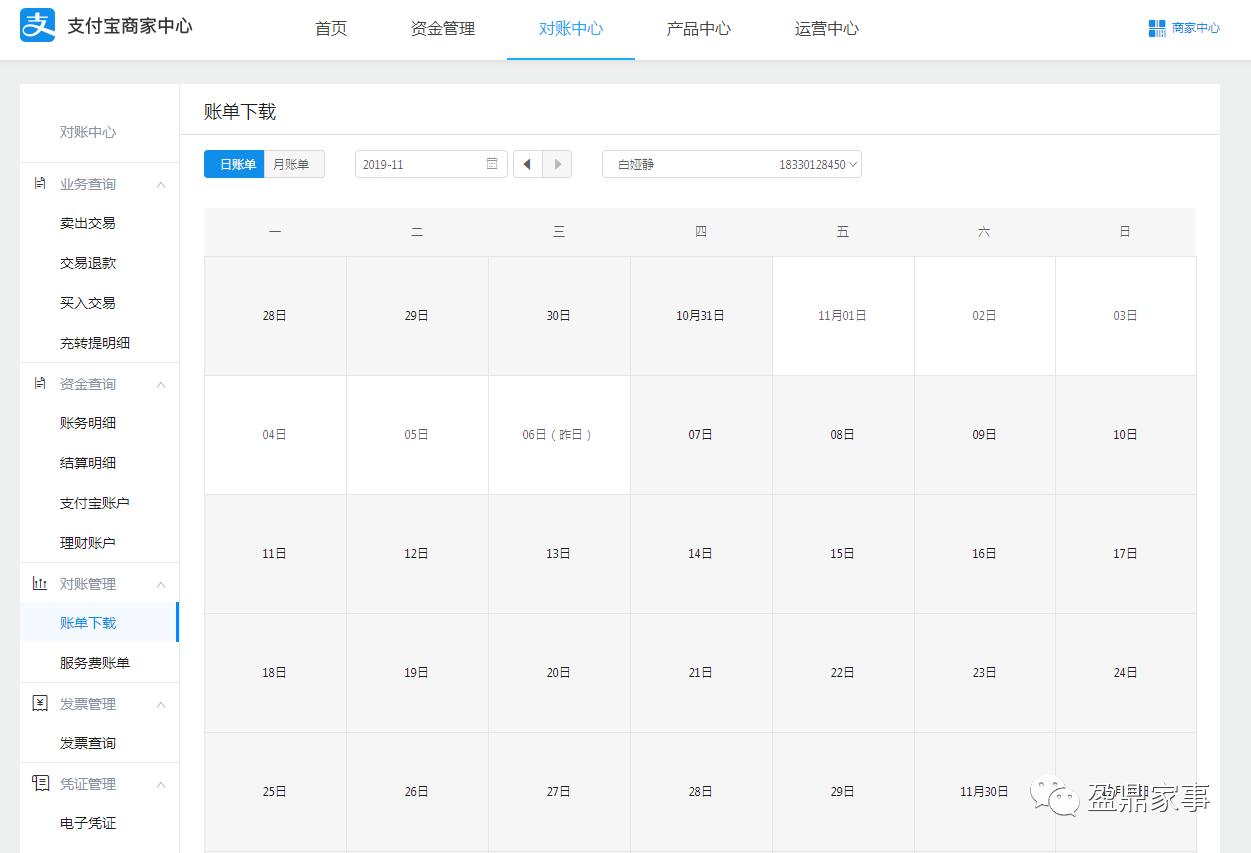Open the 产品中心 top tab
The width and height of the screenshot is (1251, 853).
click(x=699, y=29)
